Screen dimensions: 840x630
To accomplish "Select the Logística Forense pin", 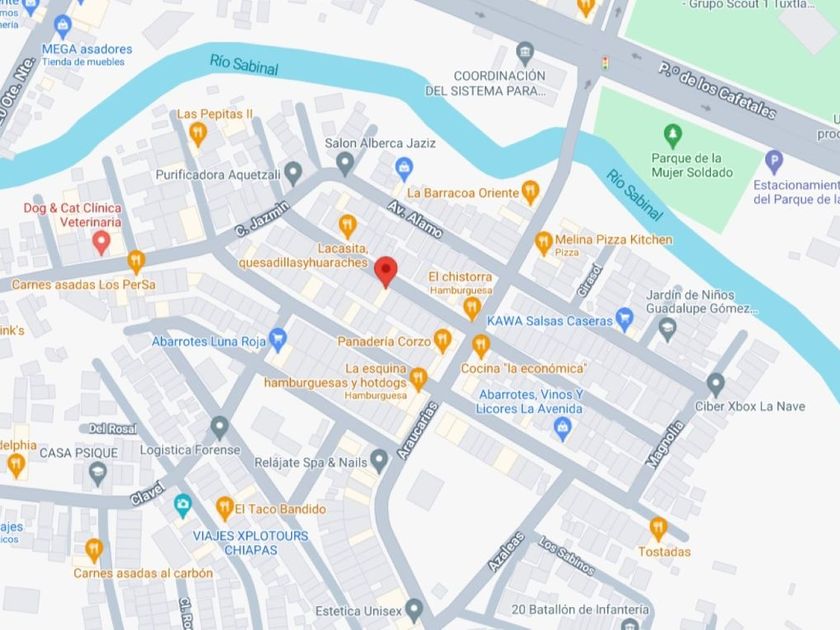I will [x=220, y=429].
